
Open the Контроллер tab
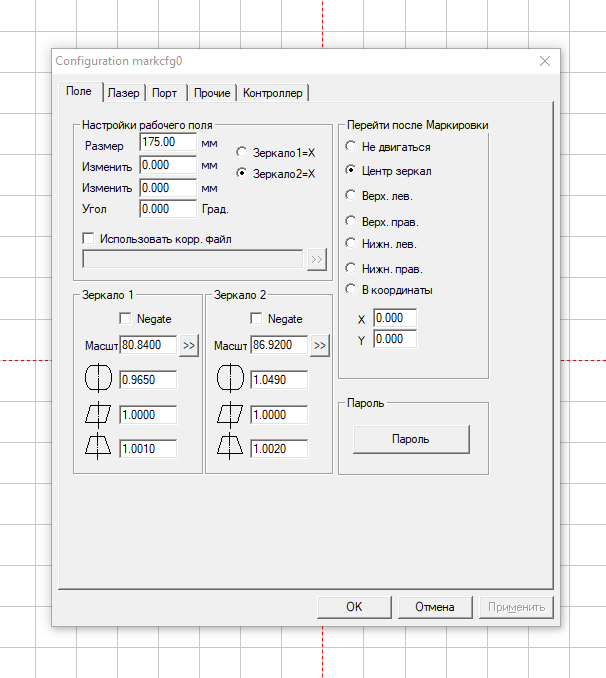[273, 93]
